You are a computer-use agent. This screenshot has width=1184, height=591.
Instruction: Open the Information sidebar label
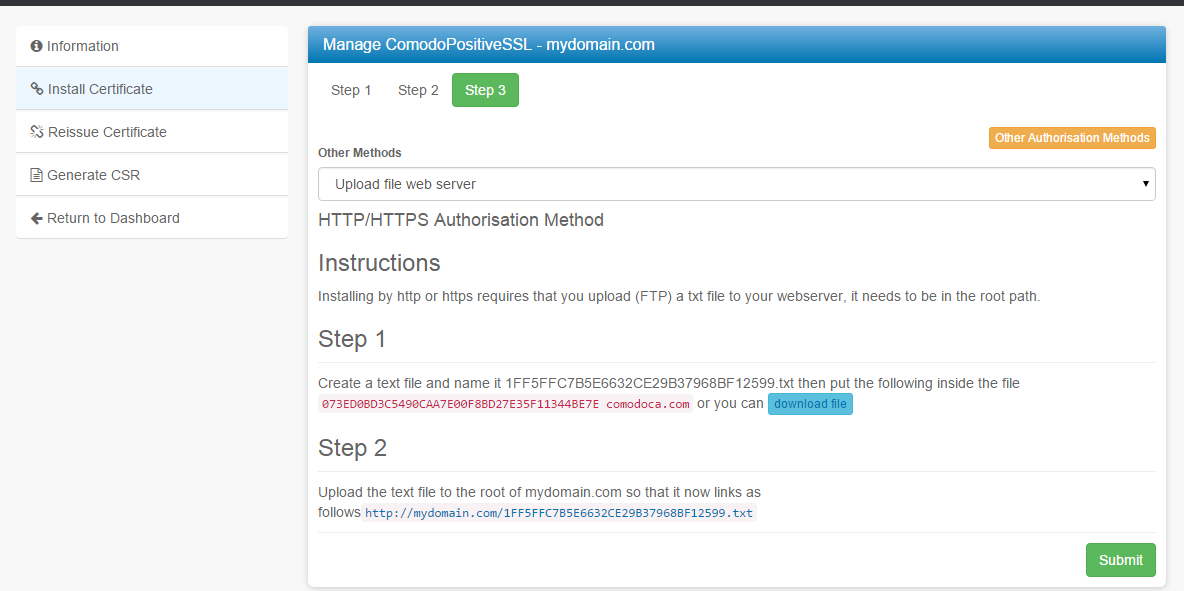pos(82,46)
